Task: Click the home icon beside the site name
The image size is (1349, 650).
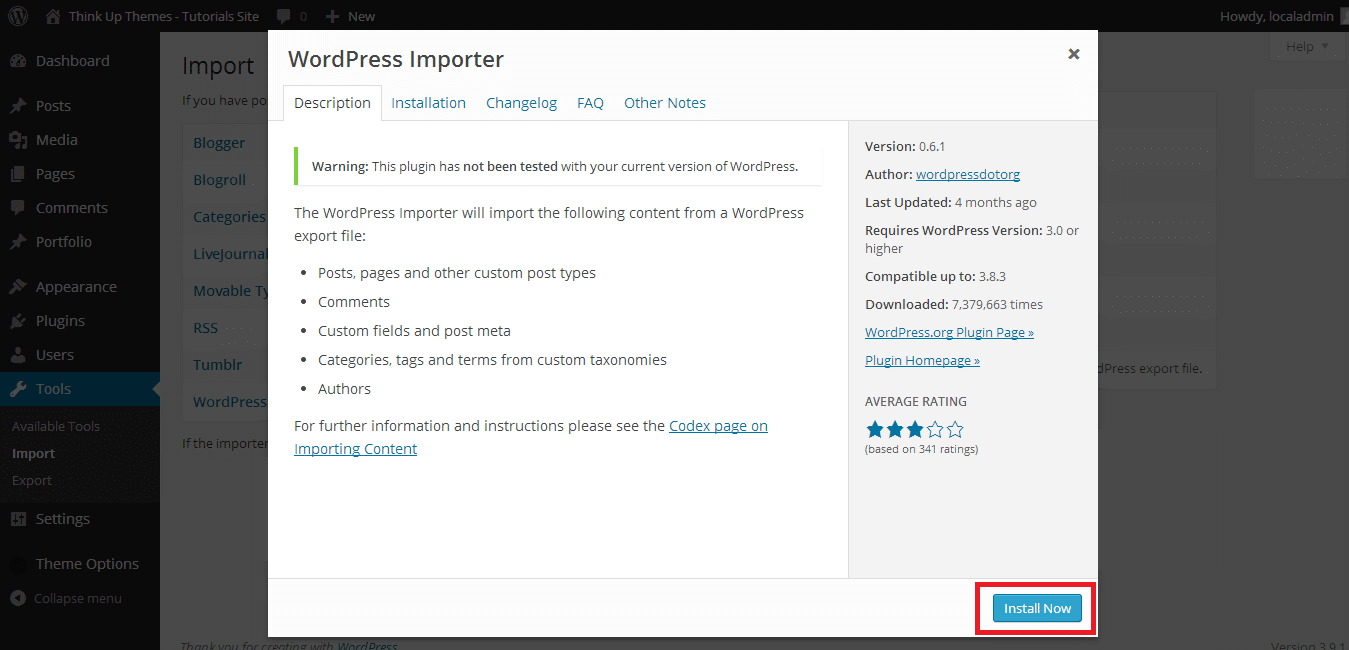Action: pyautogui.click(x=53, y=16)
